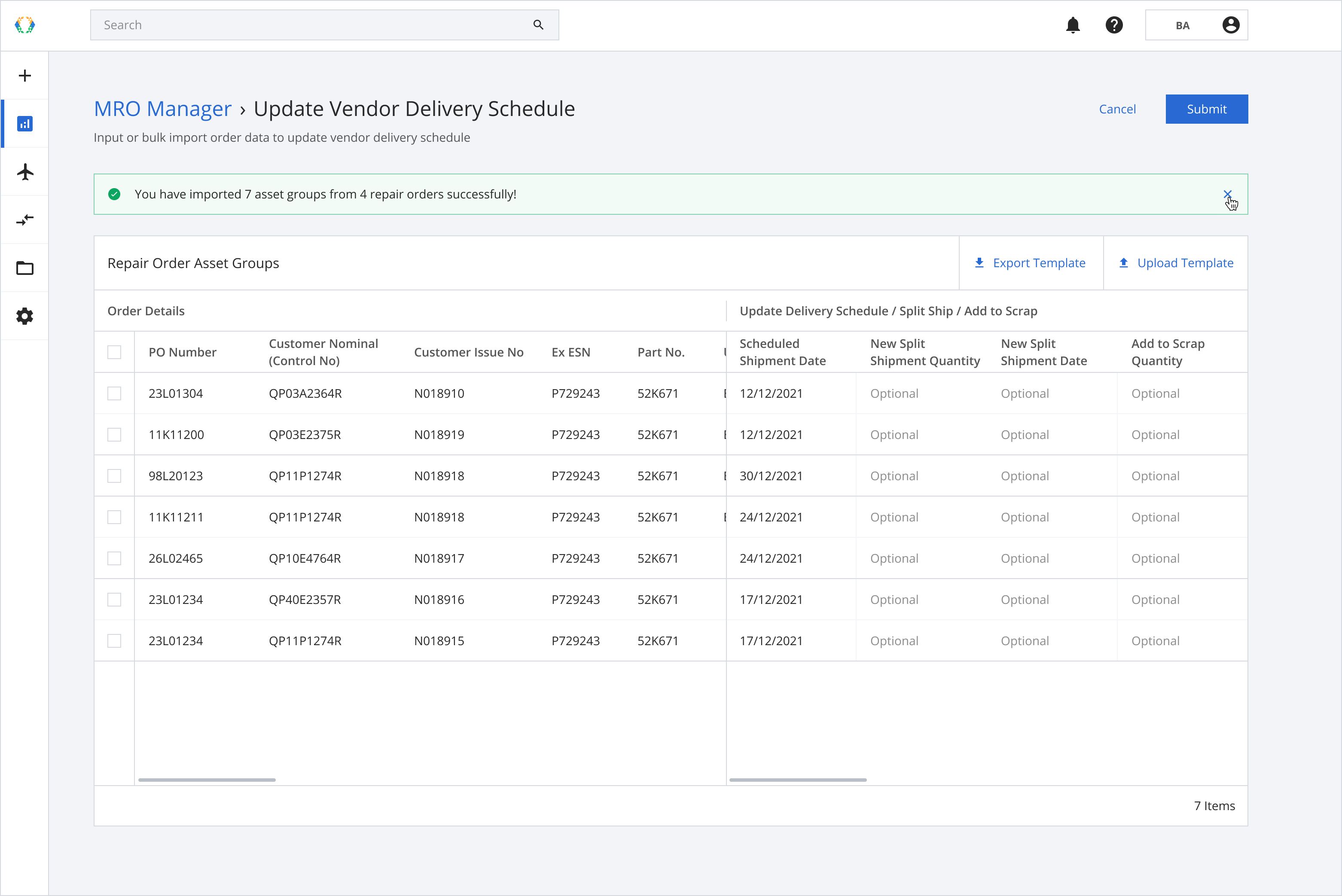Click Submit button
This screenshot has width=1342, height=896.
click(1207, 109)
